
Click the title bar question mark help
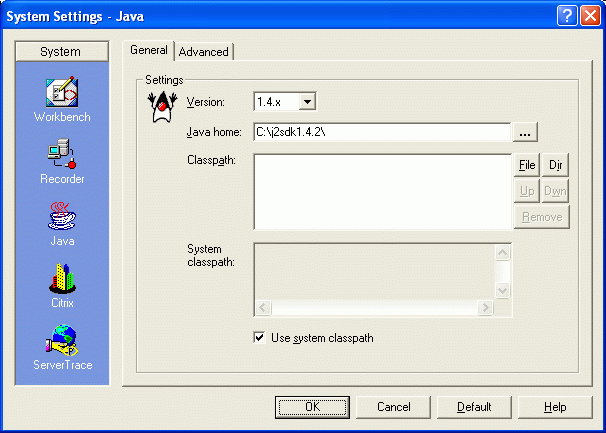pos(567,16)
